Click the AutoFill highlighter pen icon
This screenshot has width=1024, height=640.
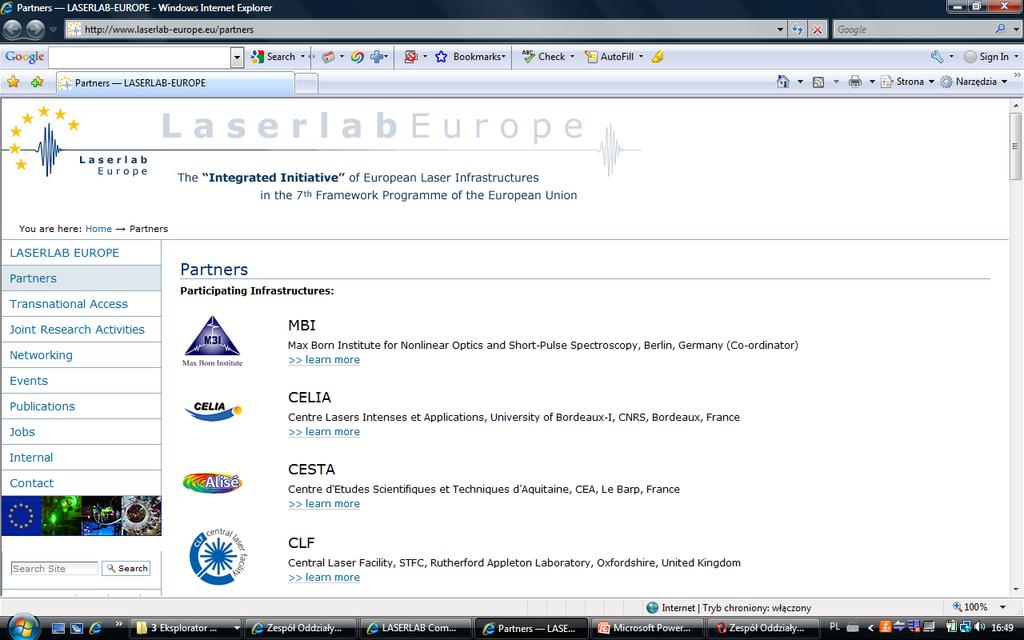(x=658, y=57)
